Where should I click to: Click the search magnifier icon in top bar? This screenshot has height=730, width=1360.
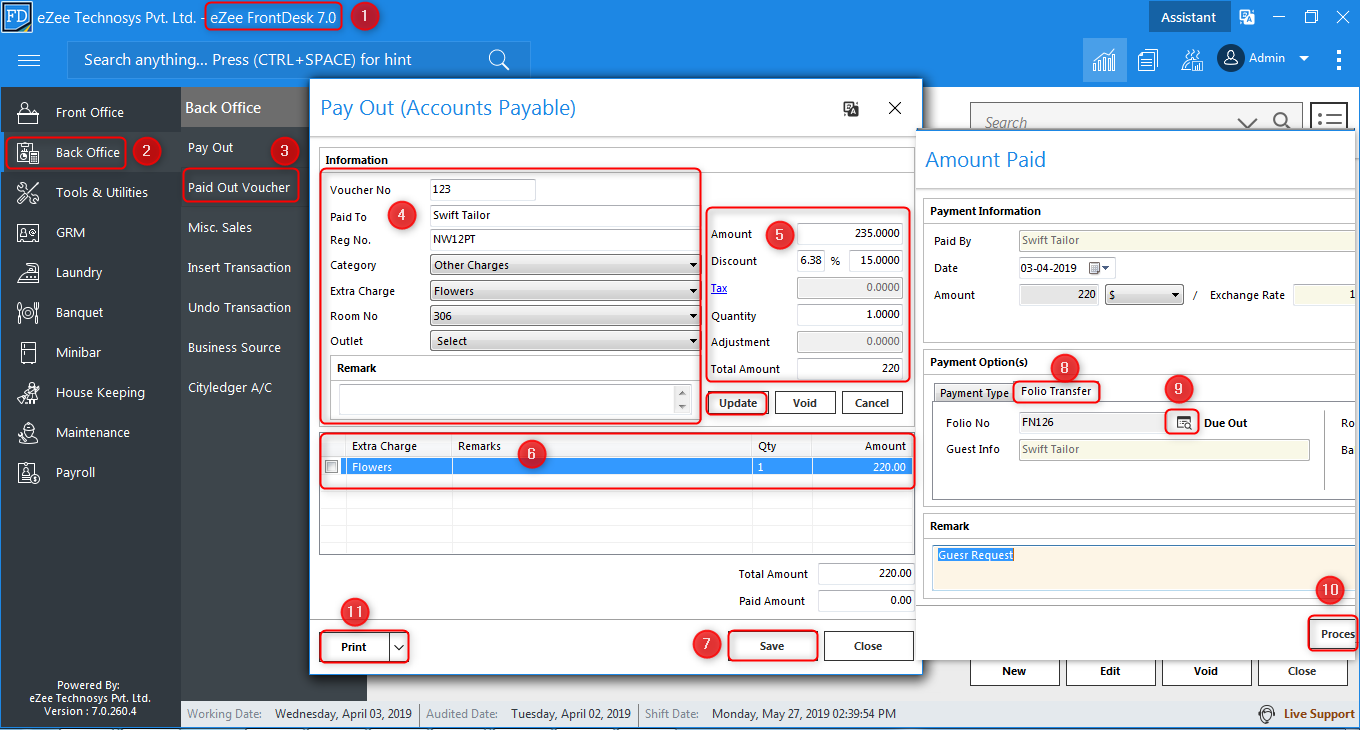click(x=499, y=60)
